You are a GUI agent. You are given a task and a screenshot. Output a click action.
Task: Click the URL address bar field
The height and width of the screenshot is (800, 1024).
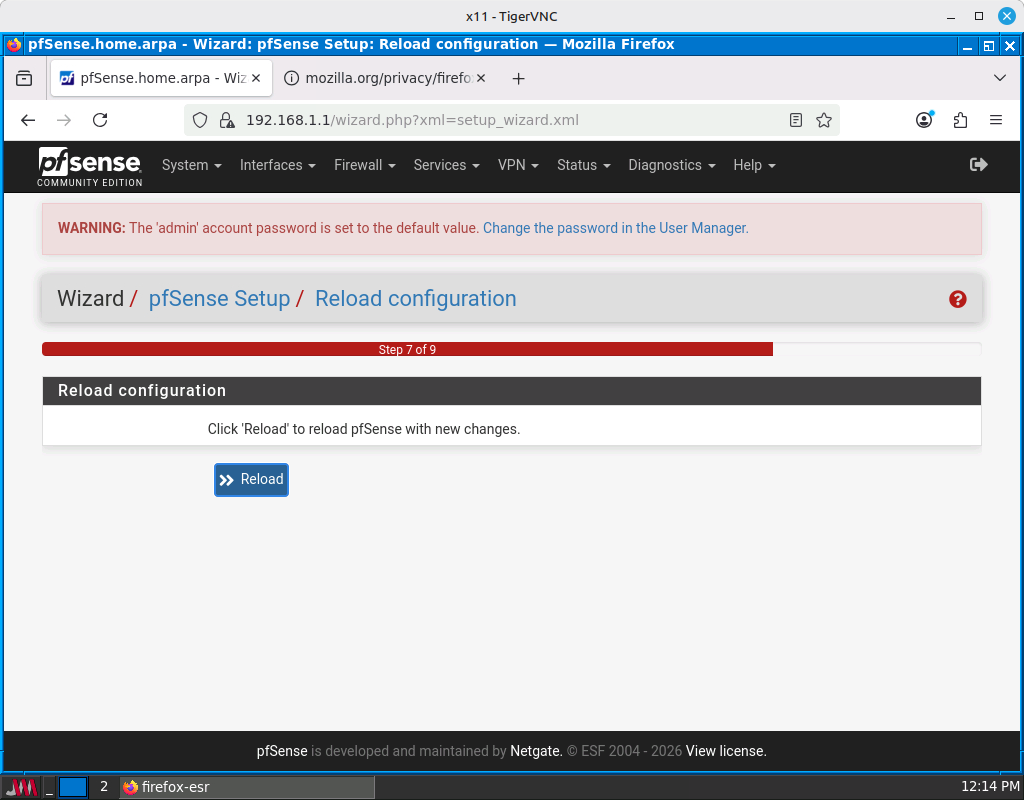click(x=500, y=120)
